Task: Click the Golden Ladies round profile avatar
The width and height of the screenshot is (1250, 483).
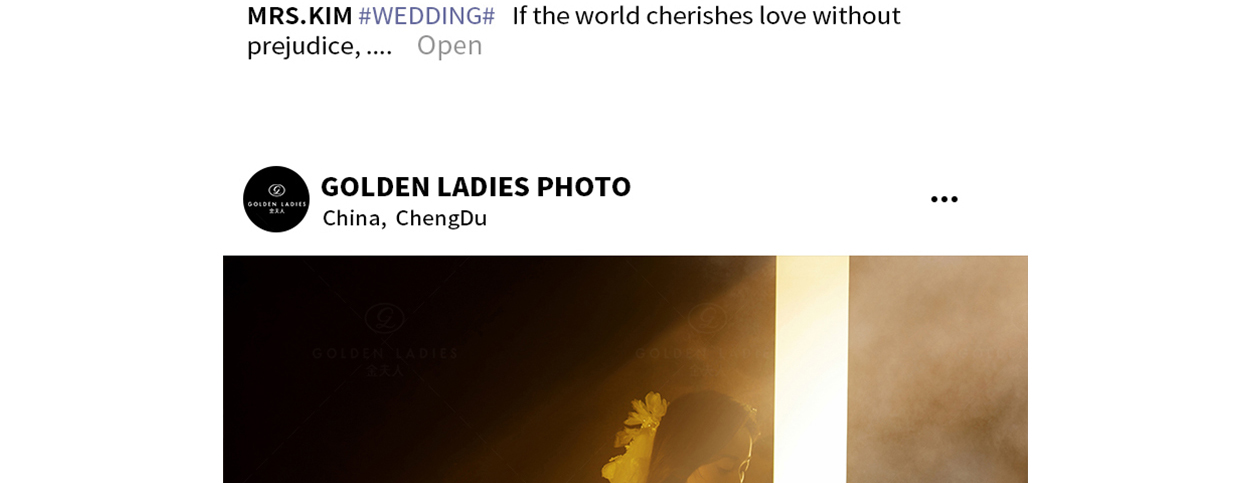Action: pos(276,199)
